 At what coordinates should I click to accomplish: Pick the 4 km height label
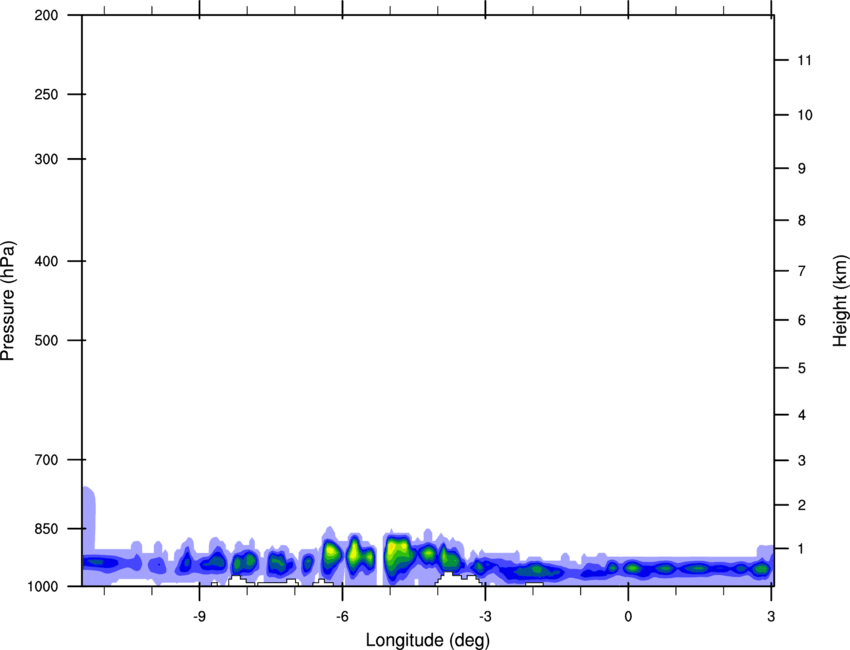802,415
